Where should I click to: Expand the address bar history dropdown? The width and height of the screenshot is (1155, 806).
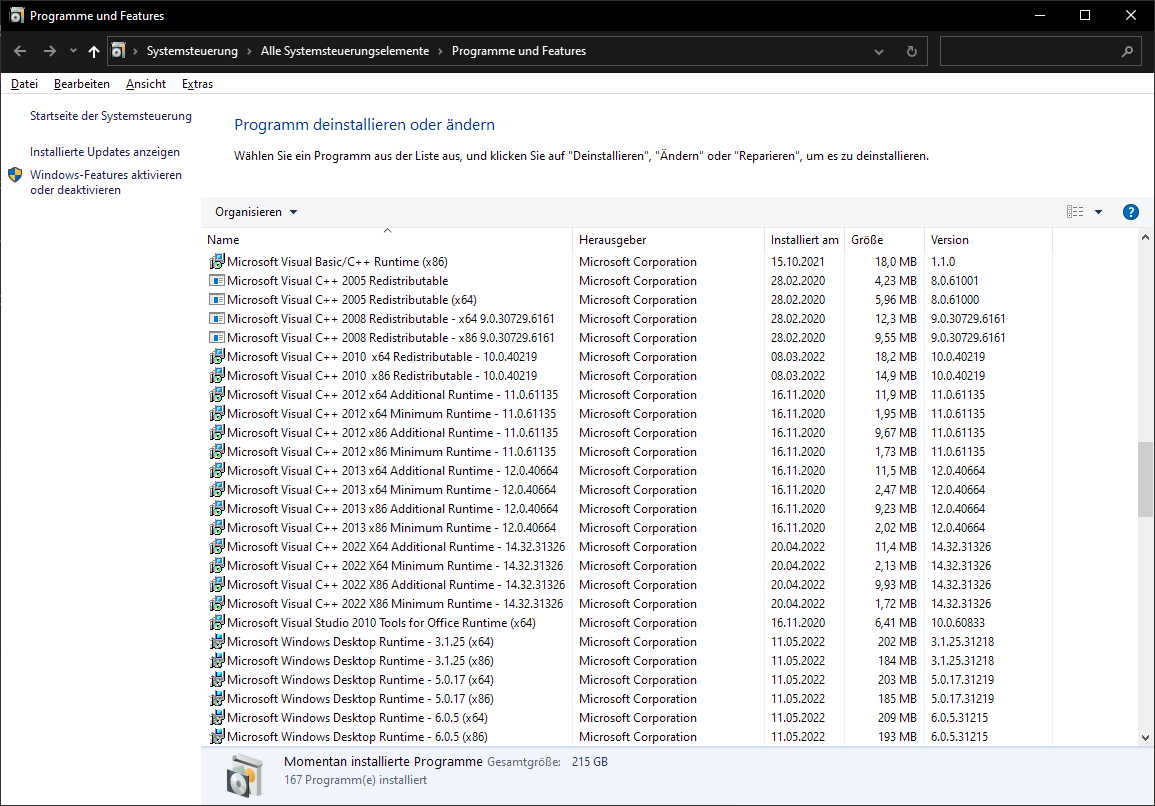[879, 52]
